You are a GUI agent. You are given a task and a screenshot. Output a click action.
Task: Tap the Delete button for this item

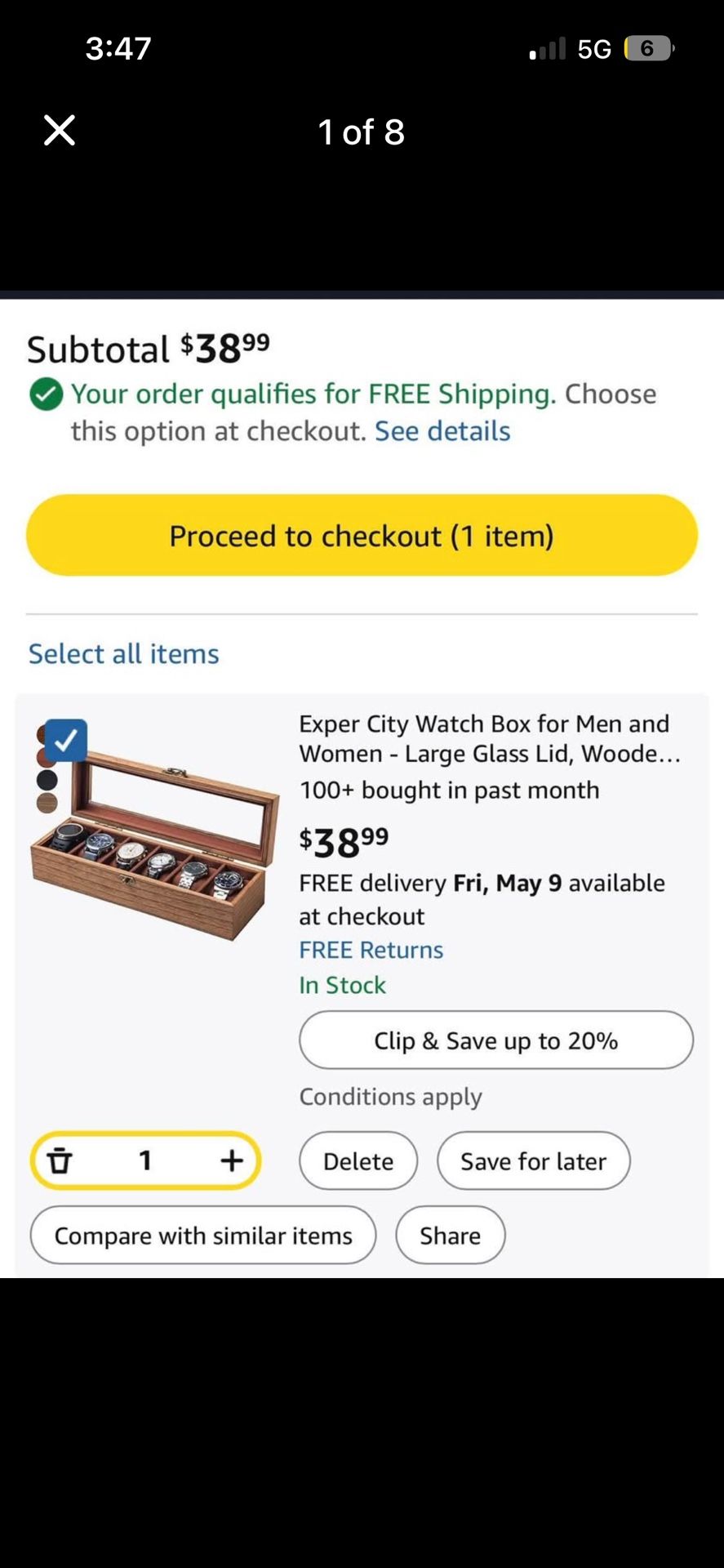[x=358, y=1160]
